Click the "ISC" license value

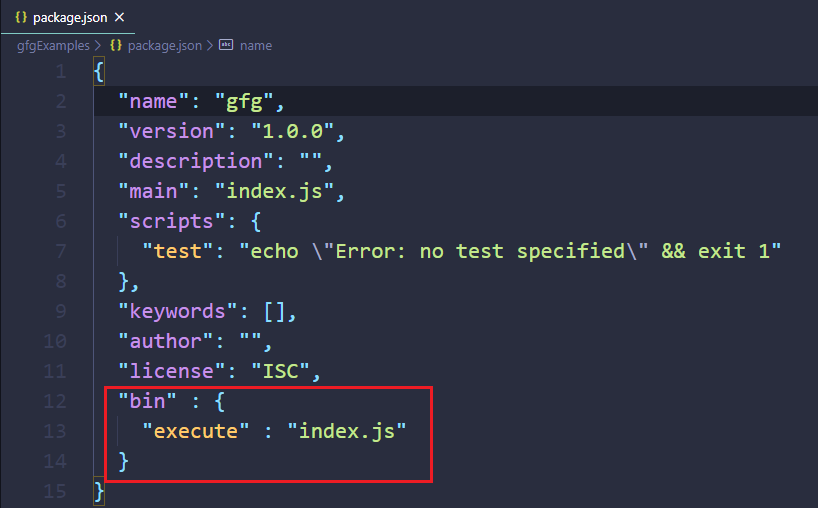(281, 371)
